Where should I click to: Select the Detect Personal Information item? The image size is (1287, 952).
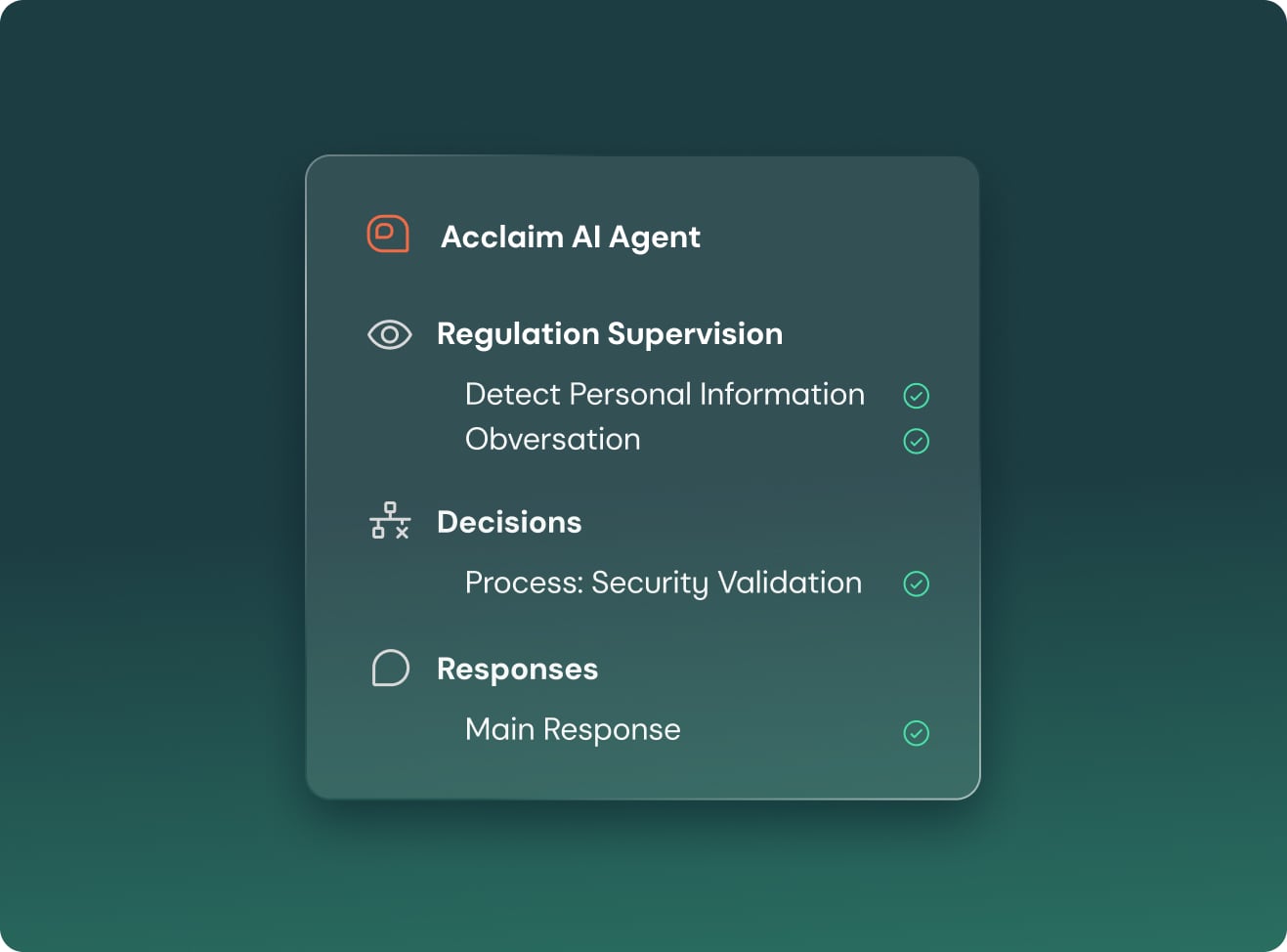[665, 394]
